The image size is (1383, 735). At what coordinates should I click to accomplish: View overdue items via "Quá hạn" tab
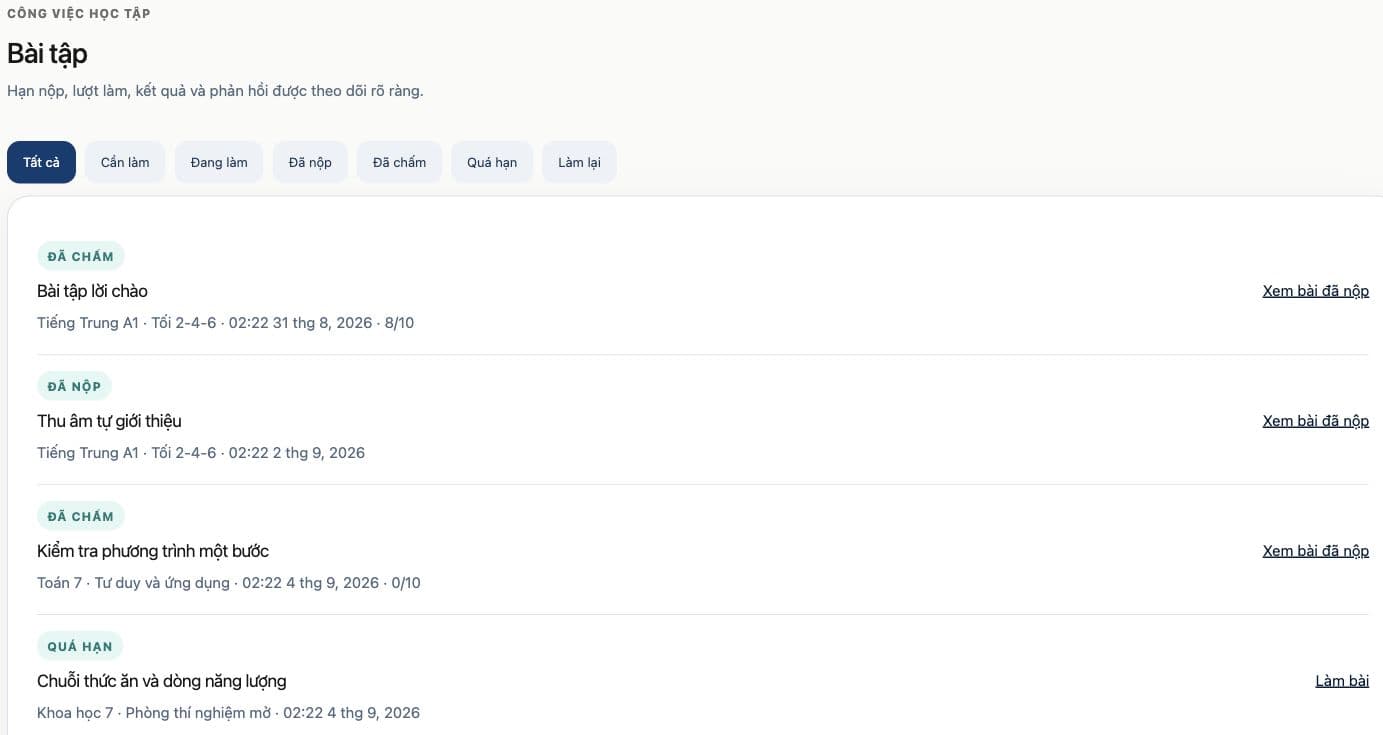(492, 162)
